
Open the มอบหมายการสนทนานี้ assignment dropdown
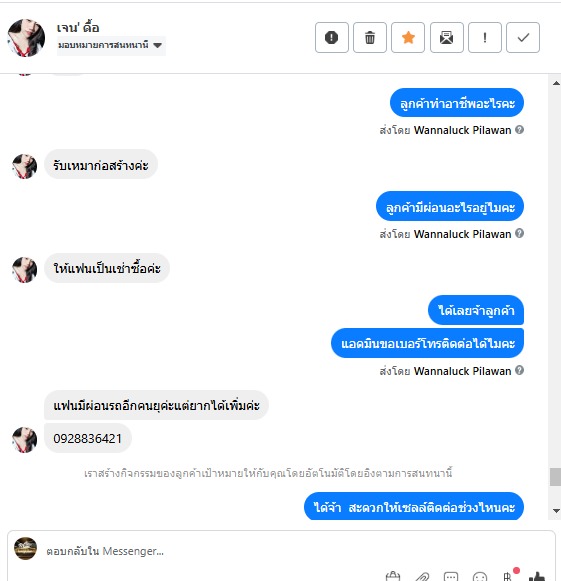(x=111, y=46)
